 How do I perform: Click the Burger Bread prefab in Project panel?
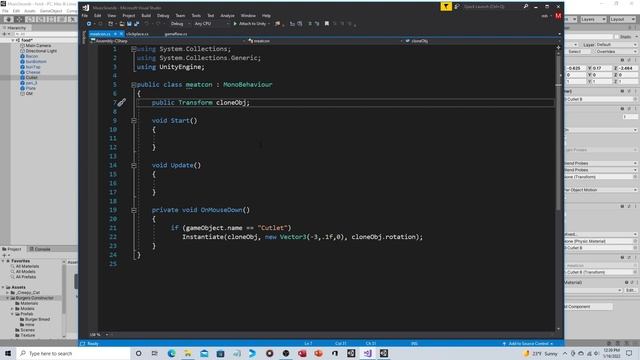[37, 320]
